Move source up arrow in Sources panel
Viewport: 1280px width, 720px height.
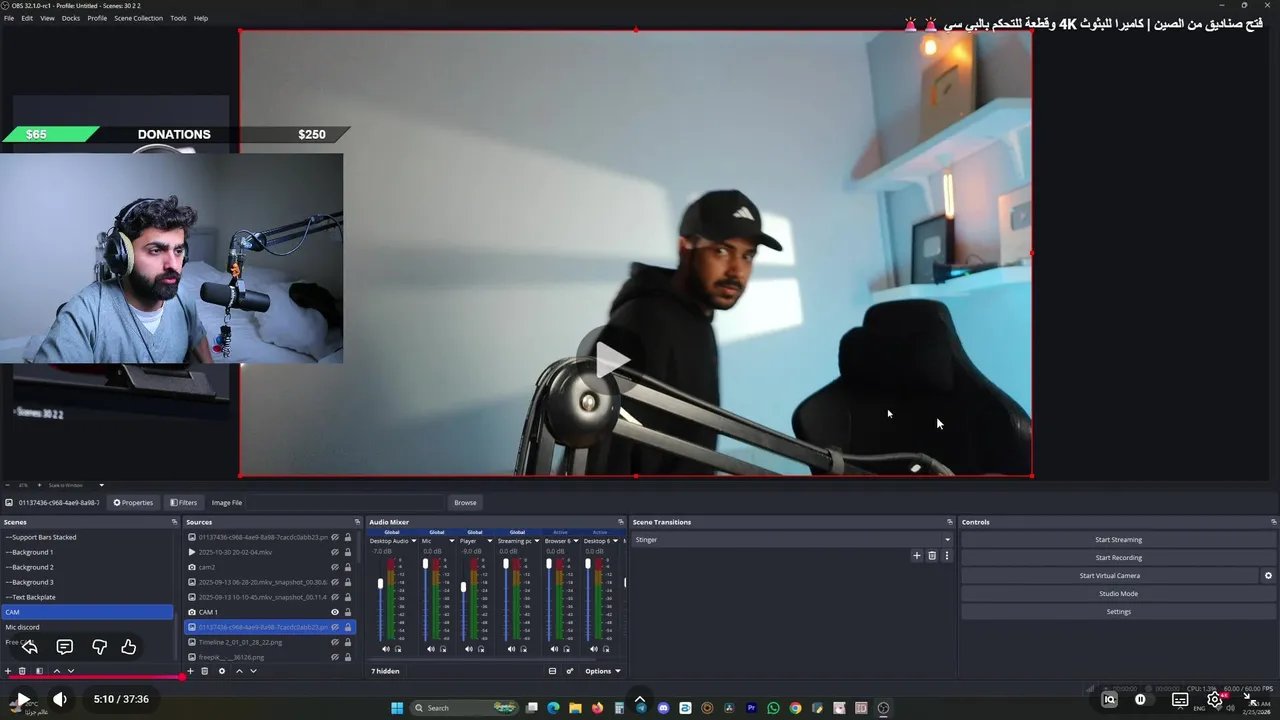tap(239, 671)
